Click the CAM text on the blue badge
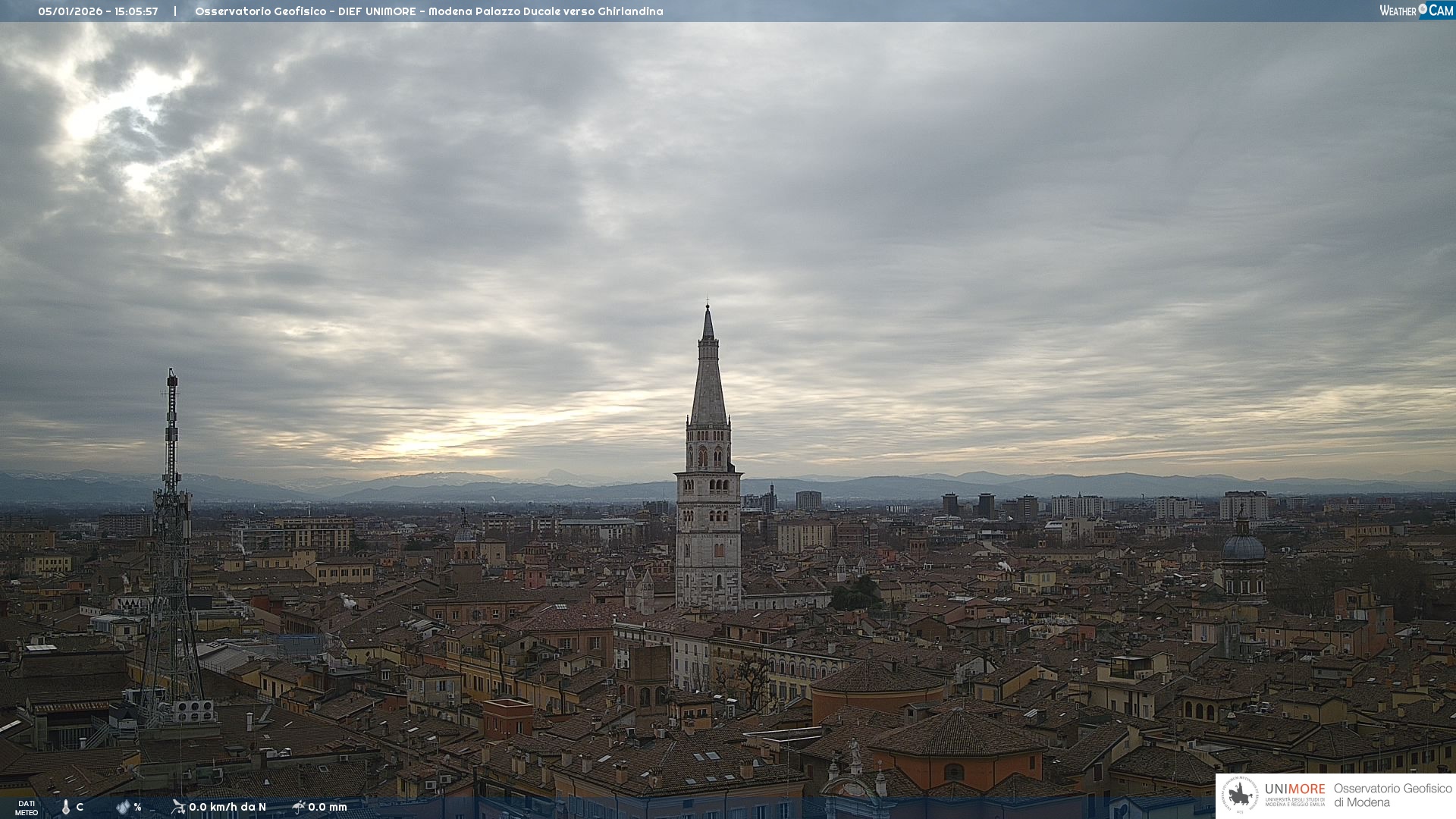 [x=1441, y=11]
